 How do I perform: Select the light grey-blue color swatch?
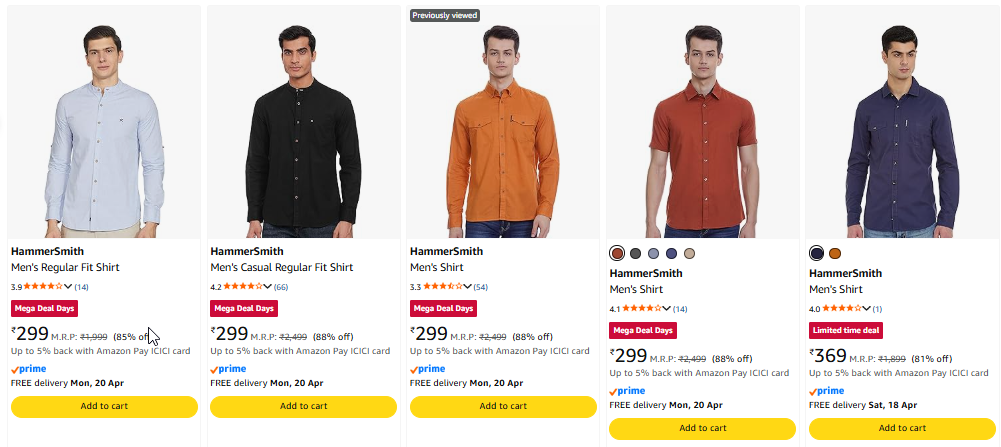[653, 253]
